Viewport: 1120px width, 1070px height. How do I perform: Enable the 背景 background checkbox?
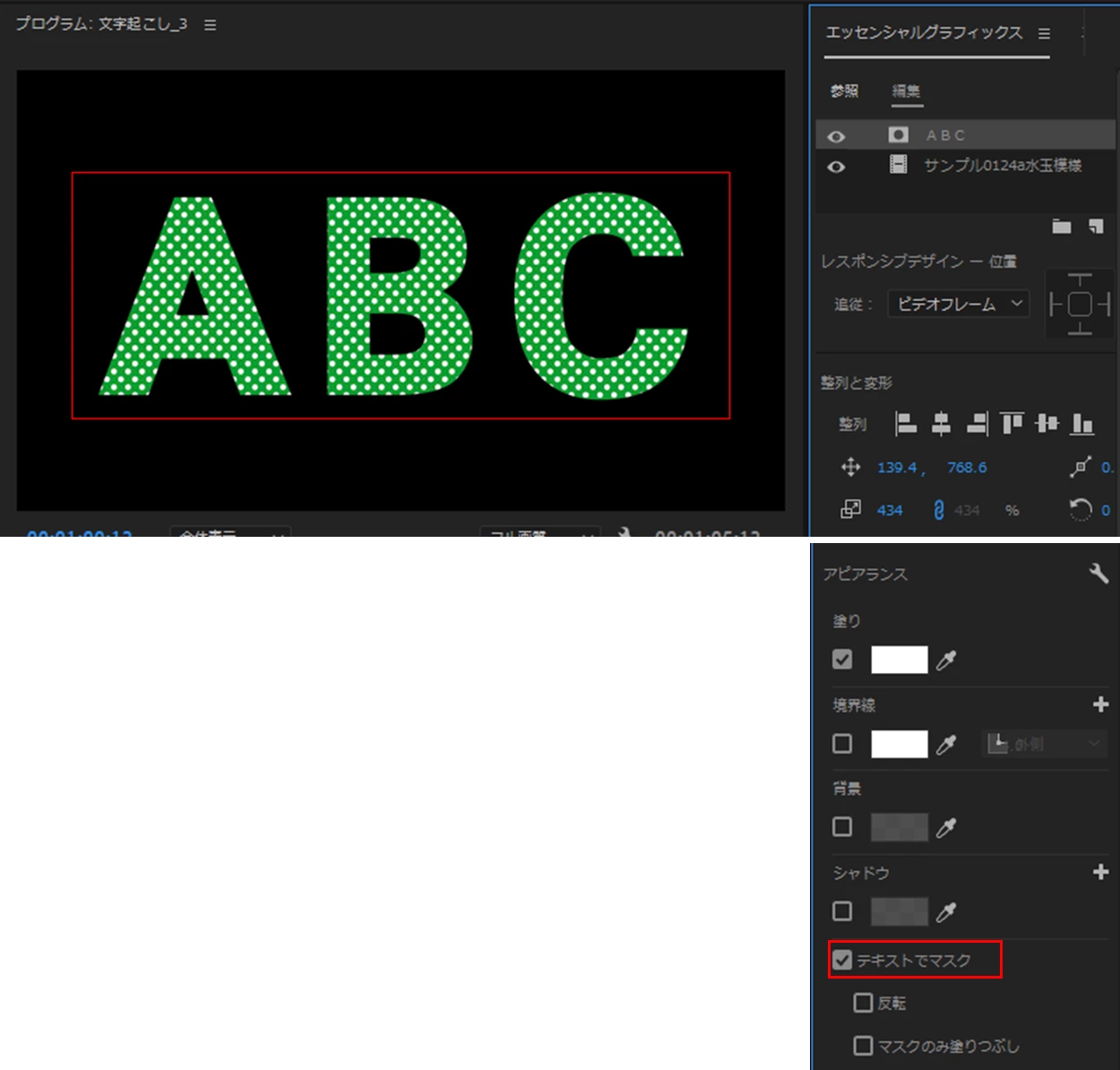click(x=842, y=826)
